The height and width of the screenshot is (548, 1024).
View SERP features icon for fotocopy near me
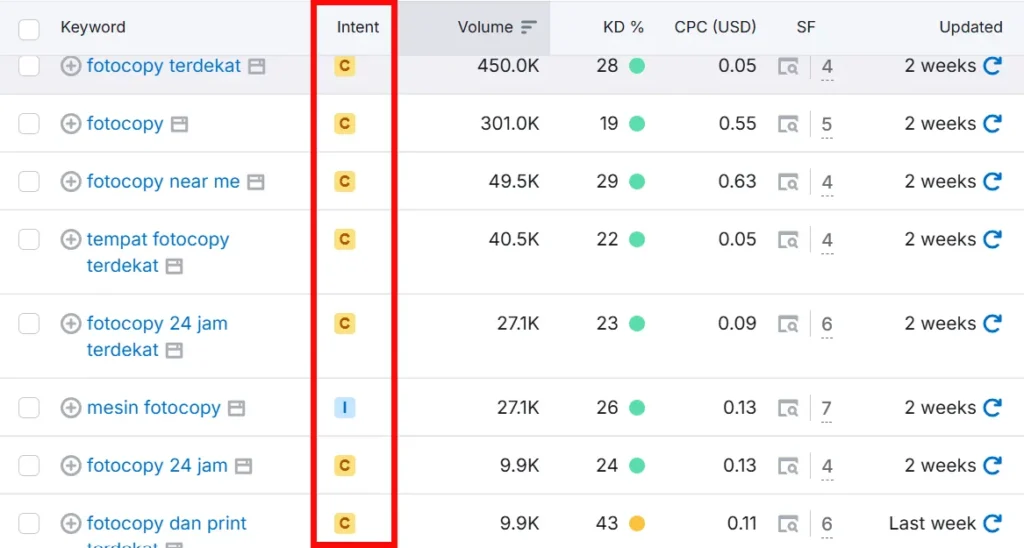(788, 182)
